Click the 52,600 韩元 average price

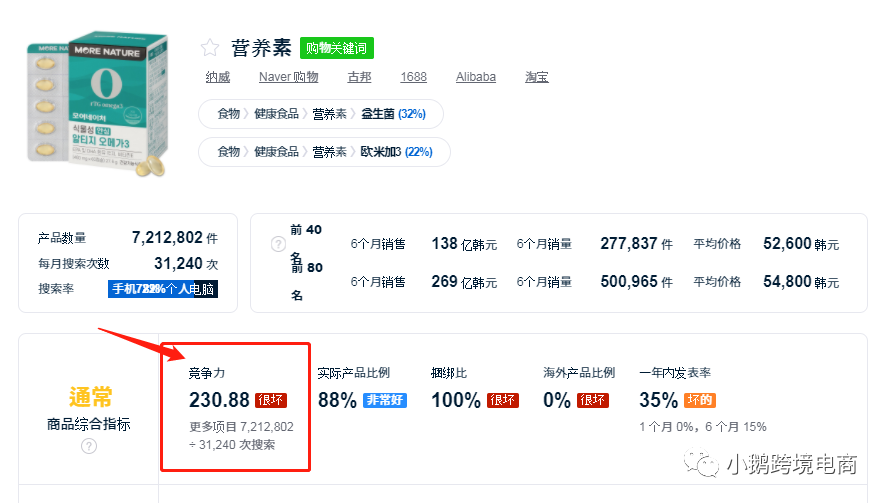[801, 244]
